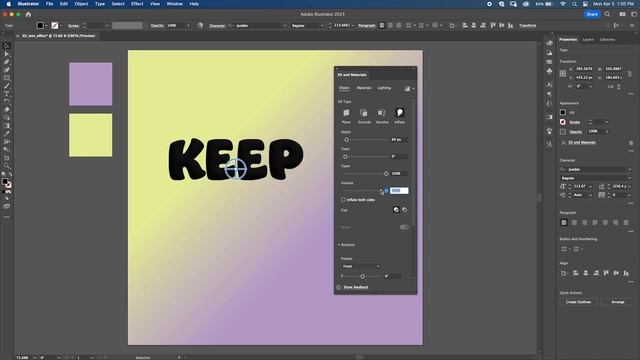Open the Share feedback link

[x=356, y=287]
